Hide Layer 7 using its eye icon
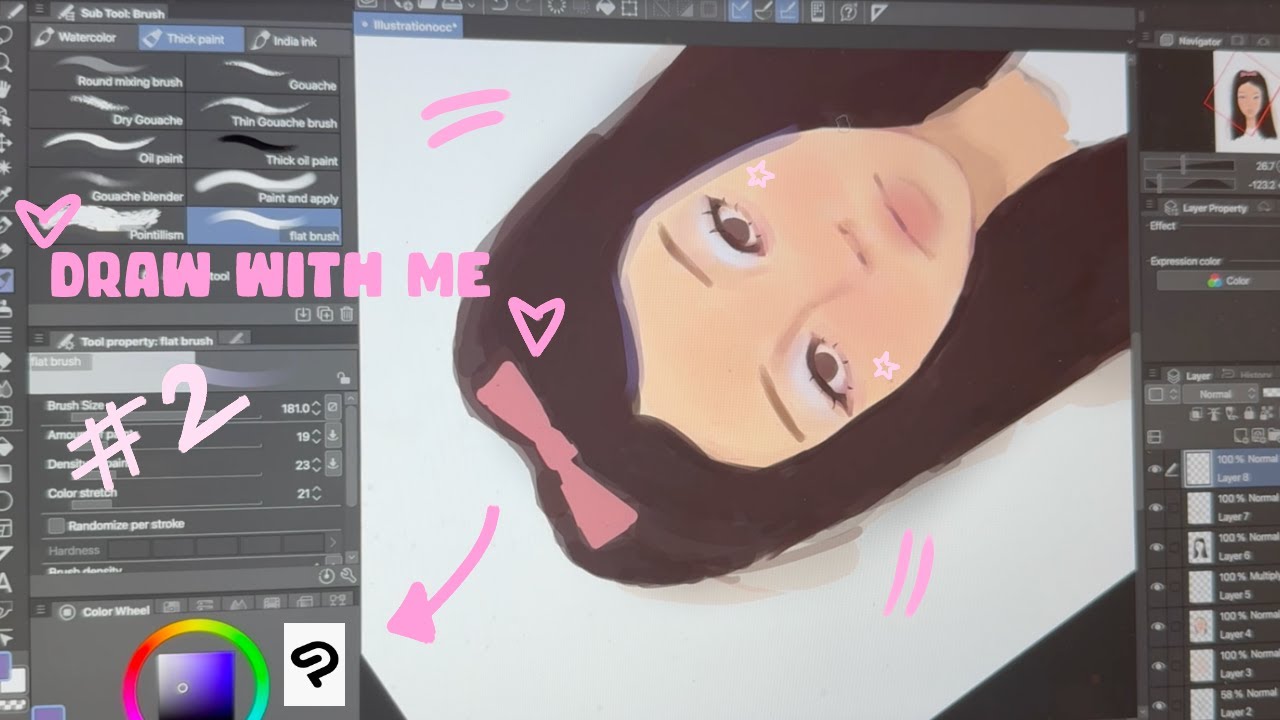1280x720 pixels. [1157, 507]
